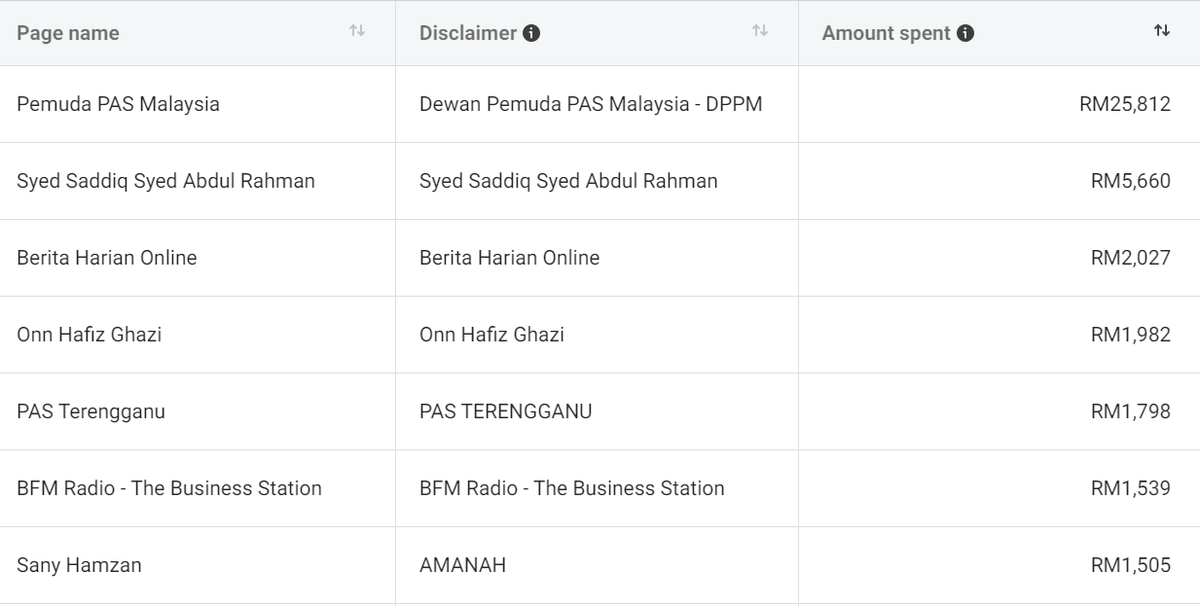Sort the table by Disclaimer
Image resolution: width=1200 pixels, height=606 pixels.
[x=760, y=32]
